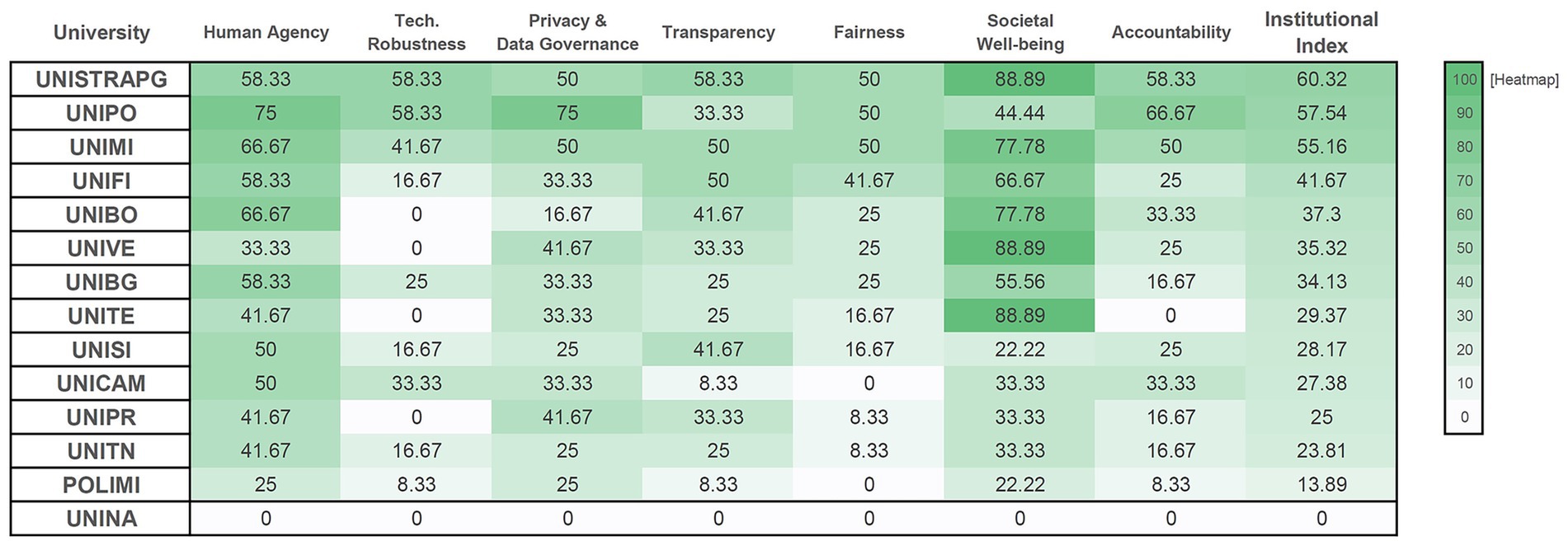
Task: Select the UNISTRAPG row label
Action: click(x=101, y=79)
